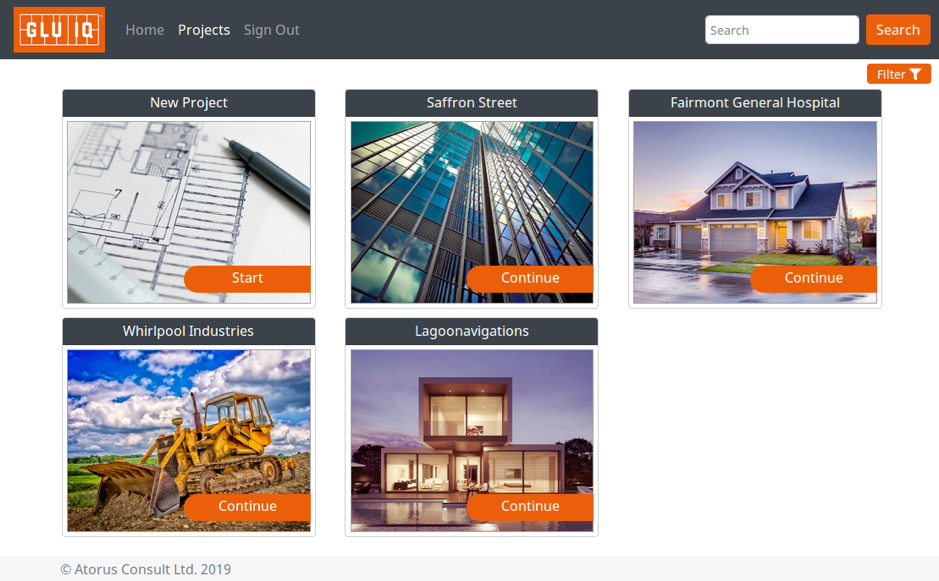939x581 pixels.
Task: Open the Filter button with funnel icon
Action: point(898,74)
